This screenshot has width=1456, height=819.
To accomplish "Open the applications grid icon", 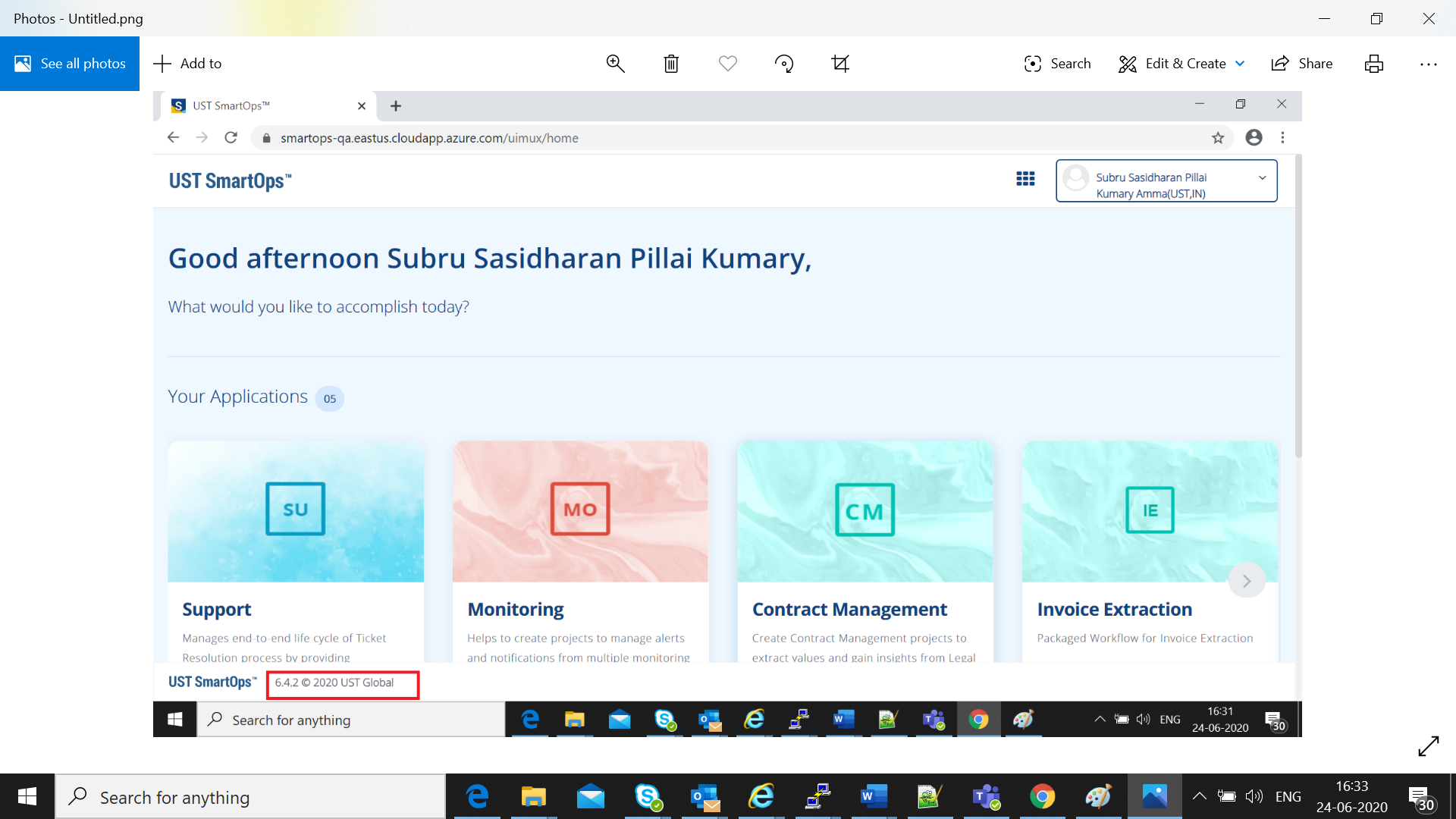I will (1025, 179).
